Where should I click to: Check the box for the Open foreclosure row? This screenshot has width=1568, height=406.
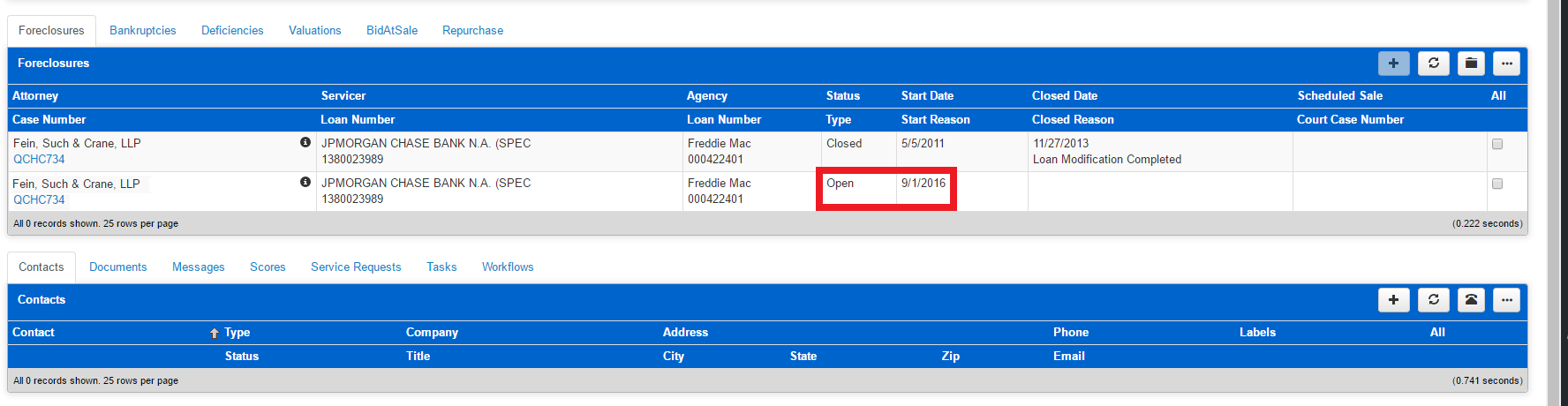[x=1497, y=184]
